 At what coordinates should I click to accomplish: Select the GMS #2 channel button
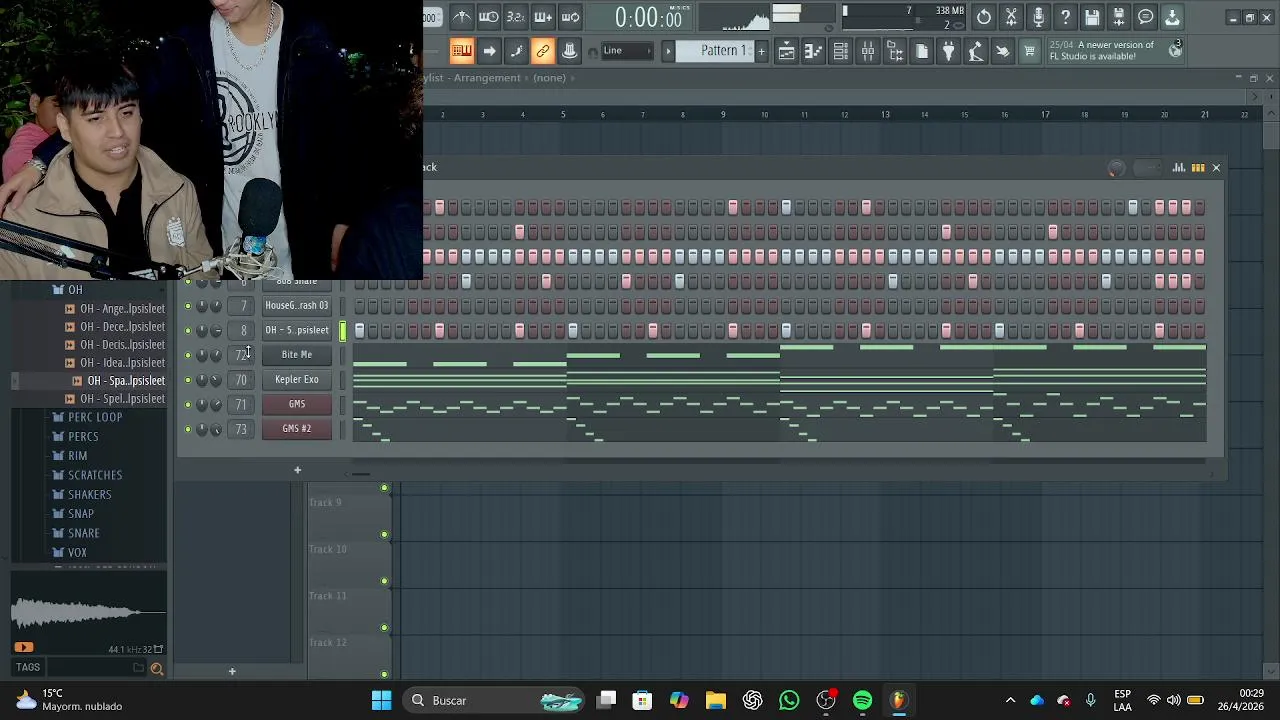coord(297,429)
